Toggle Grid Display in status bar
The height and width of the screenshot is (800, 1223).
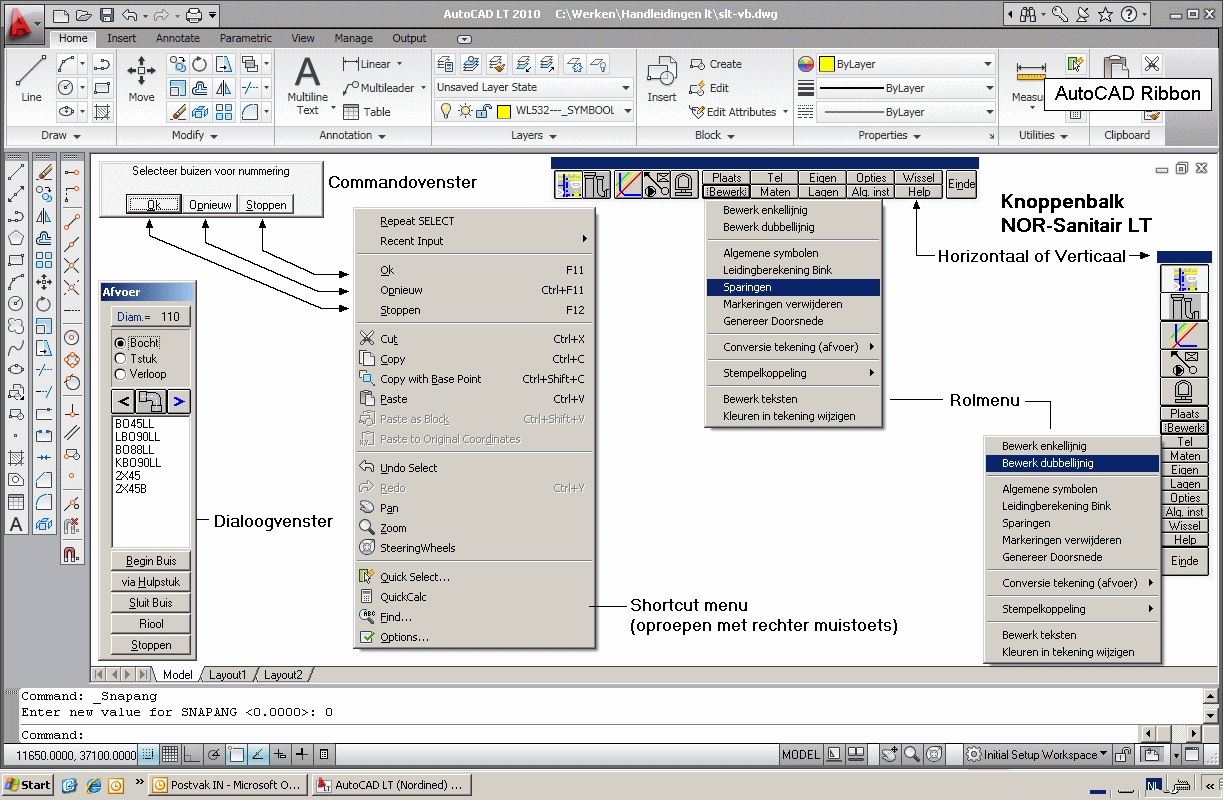tap(170, 755)
